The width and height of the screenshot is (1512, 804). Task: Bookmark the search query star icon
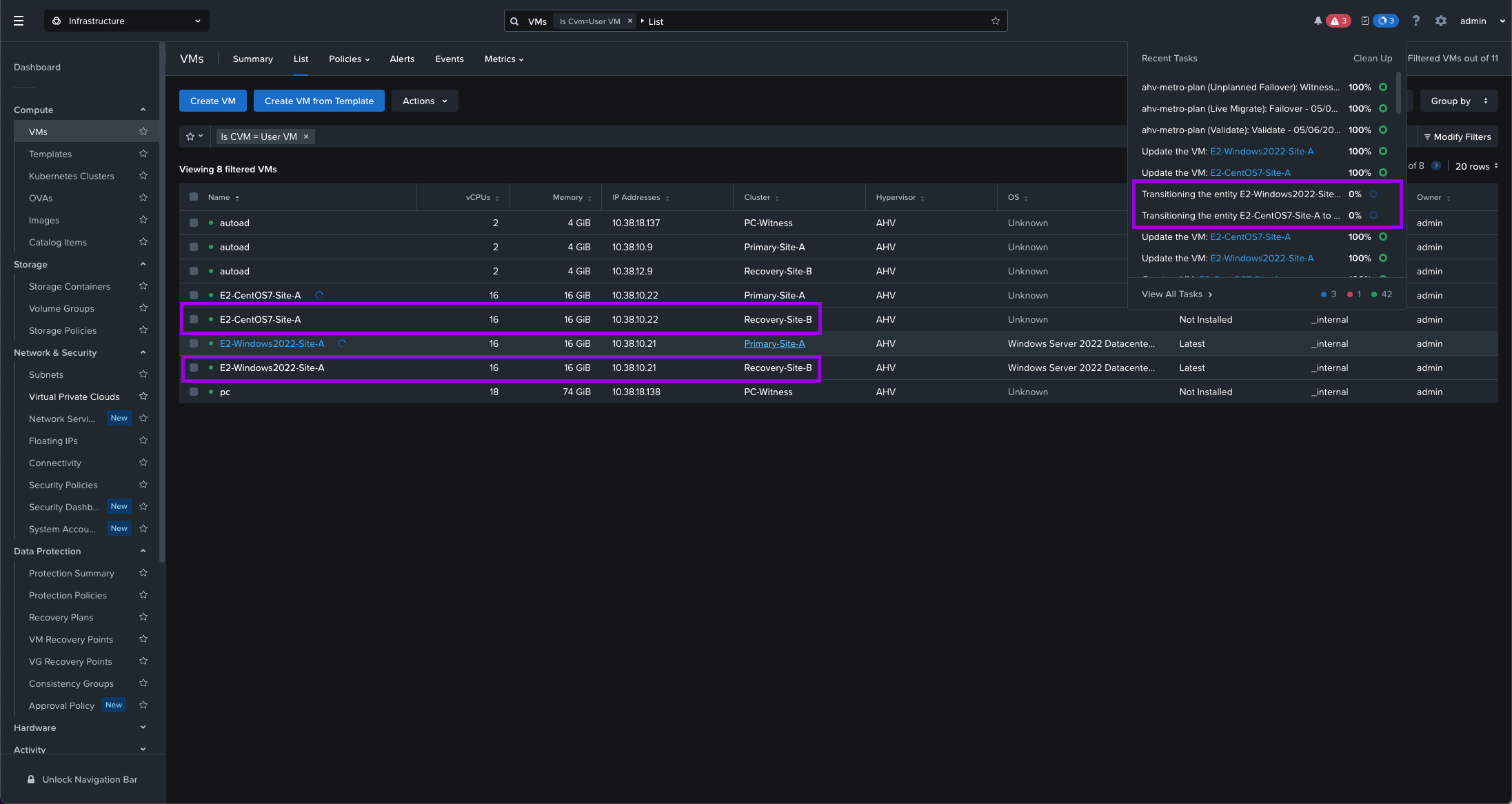pyautogui.click(x=996, y=21)
